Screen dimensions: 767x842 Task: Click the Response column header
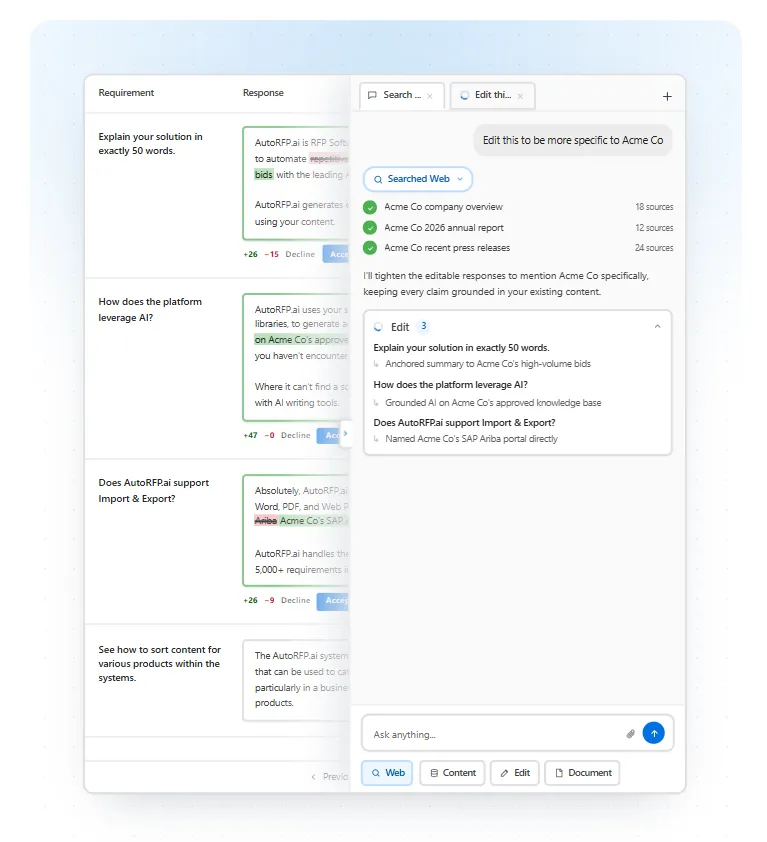click(263, 92)
